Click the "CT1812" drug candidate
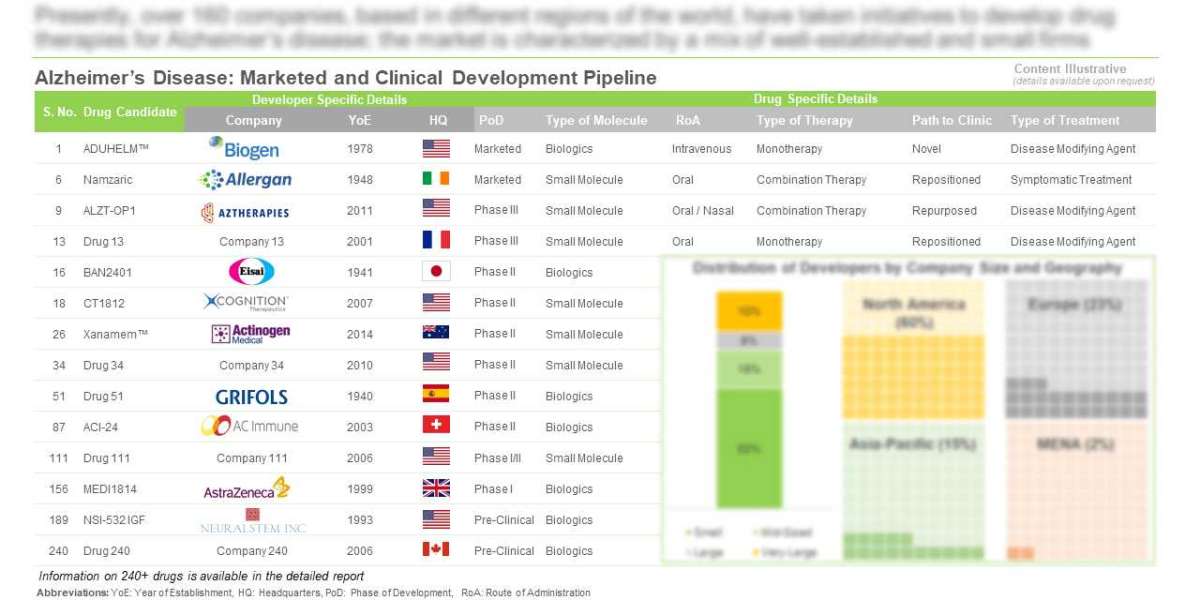 point(103,304)
